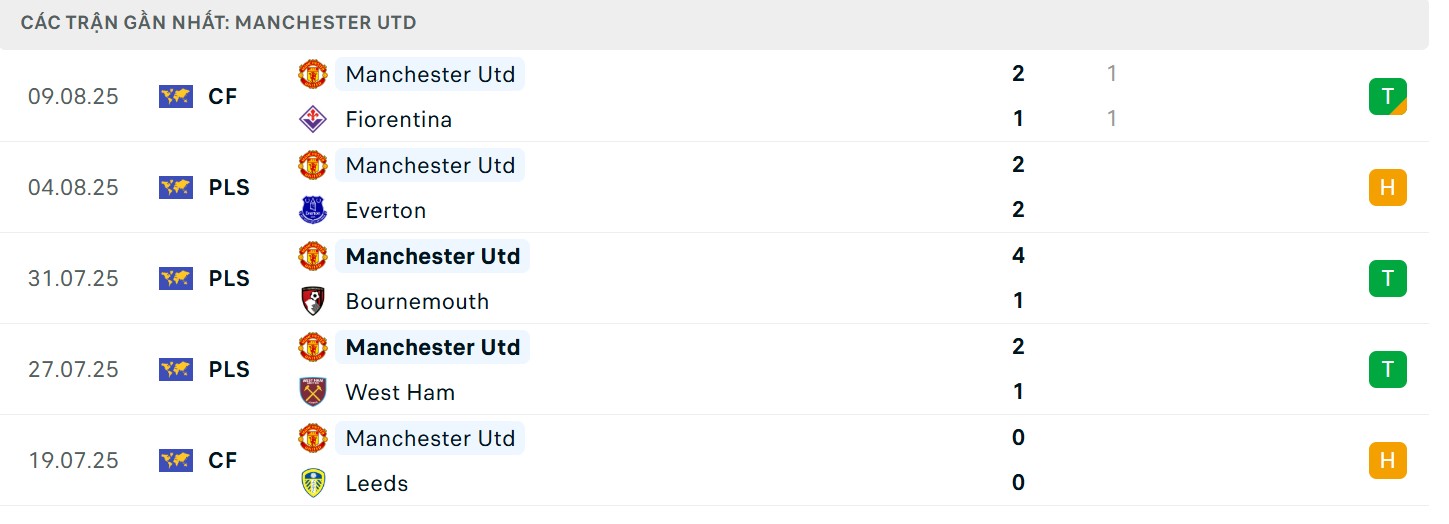The width and height of the screenshot is (1449, 524).
Task: Open the West Ham team link
Action: (400, 392)
